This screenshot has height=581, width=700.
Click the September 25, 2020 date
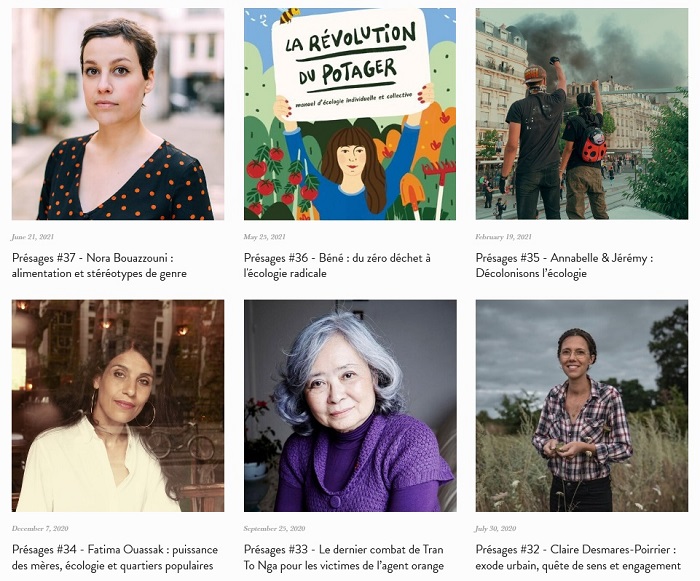click(275, 528)
